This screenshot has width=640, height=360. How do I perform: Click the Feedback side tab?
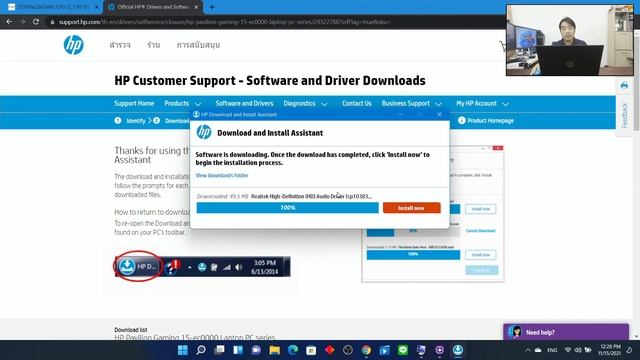click(x=624, y=116)
